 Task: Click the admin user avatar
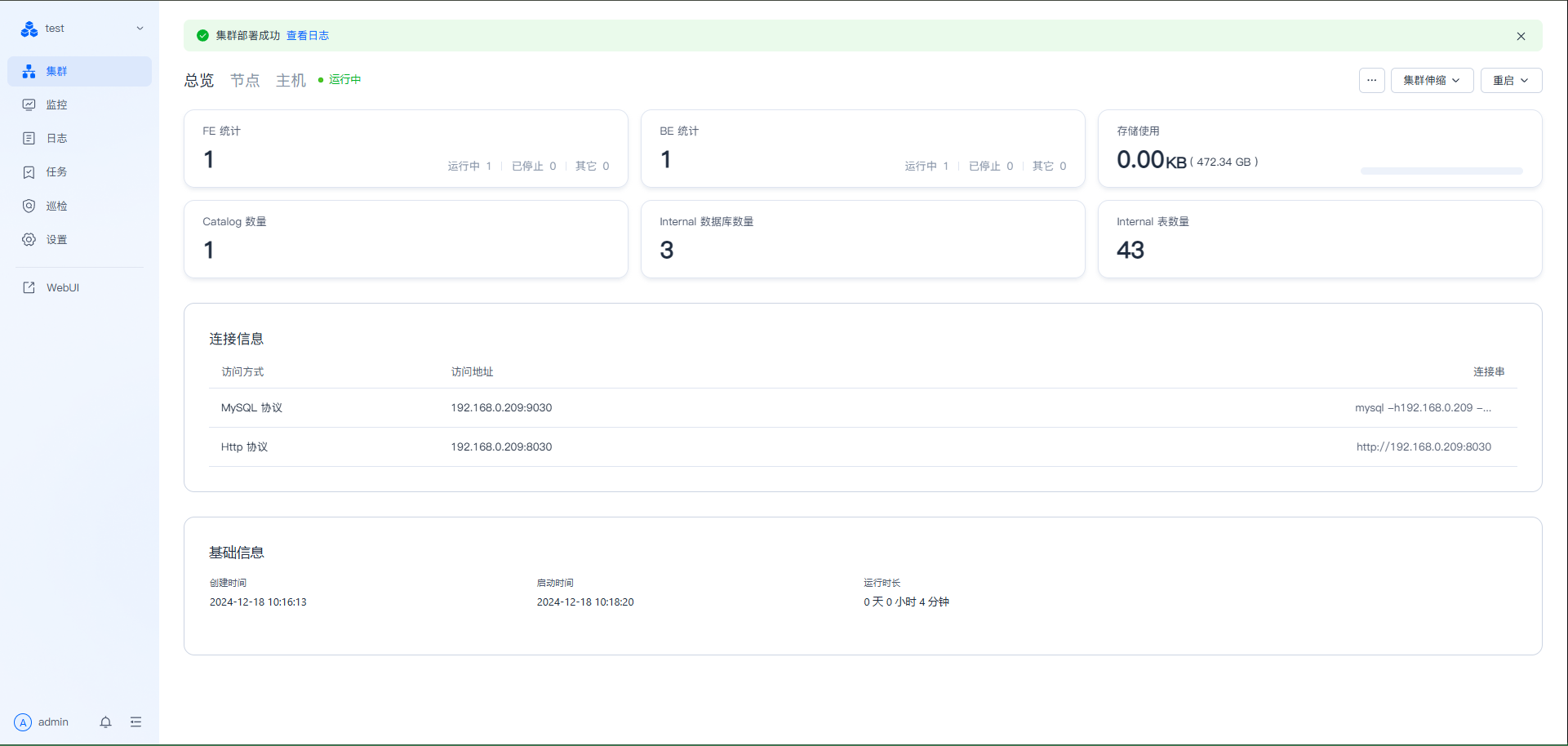[x=23, y=722]
